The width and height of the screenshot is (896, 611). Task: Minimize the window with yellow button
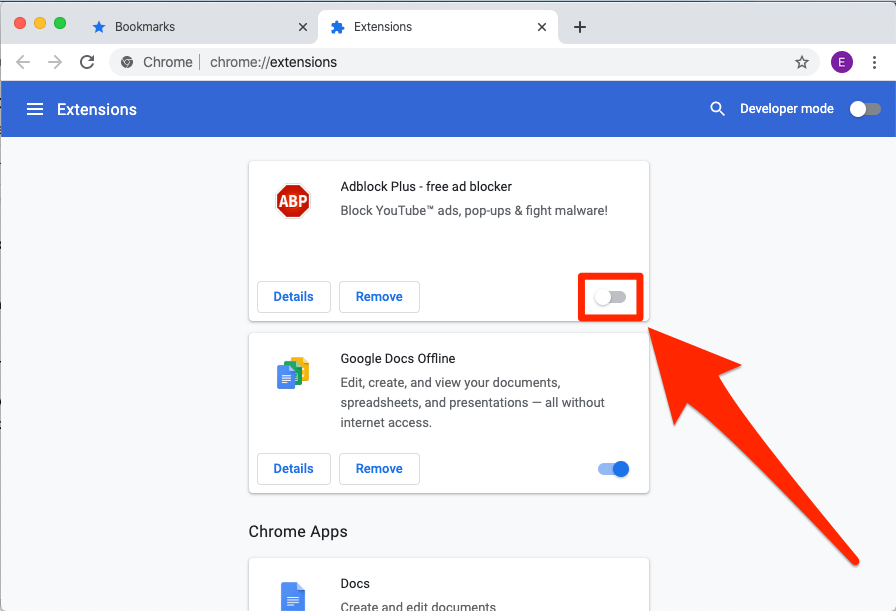[40, 23]
